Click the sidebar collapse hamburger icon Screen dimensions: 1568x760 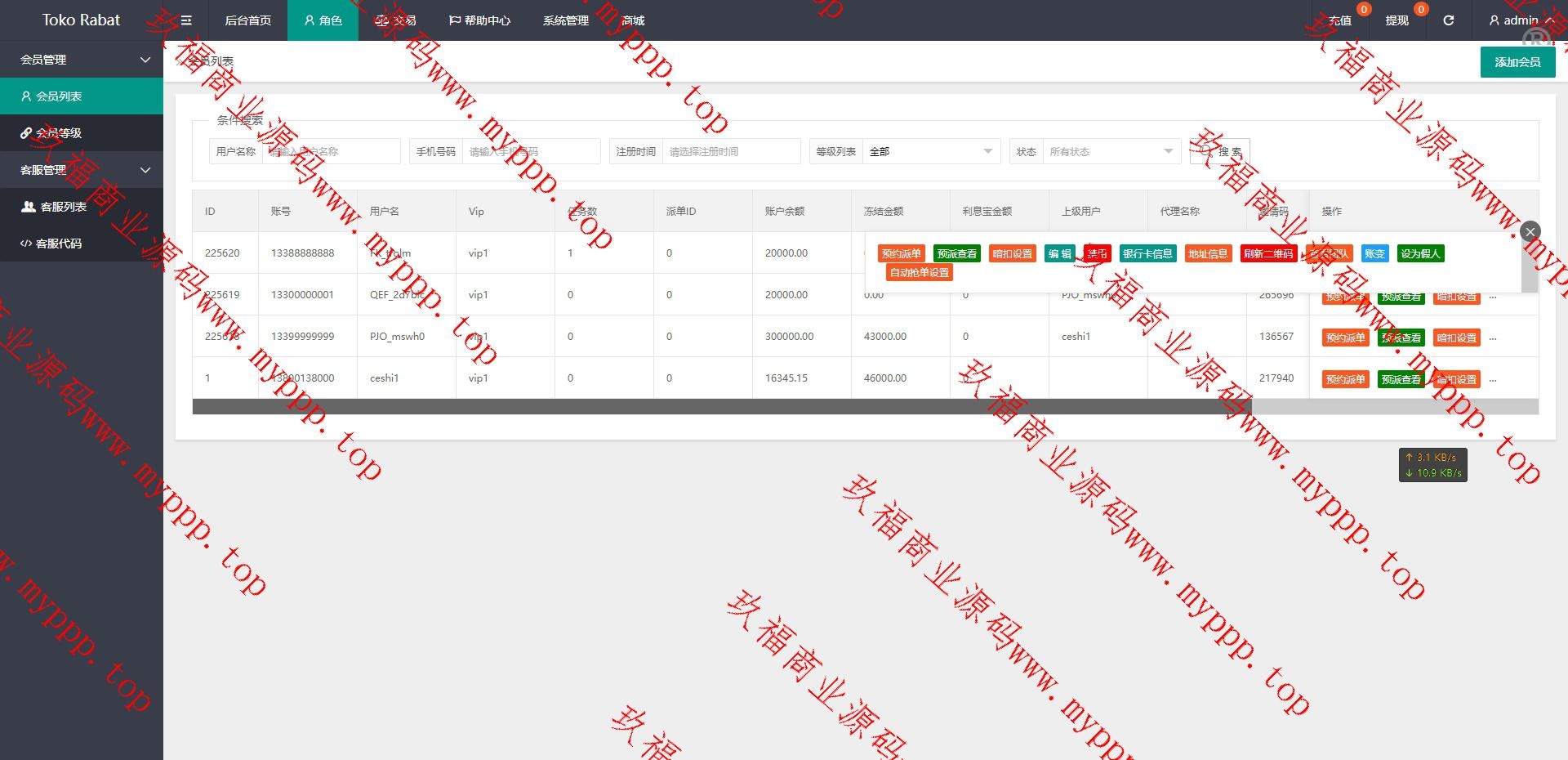[186, 20]
